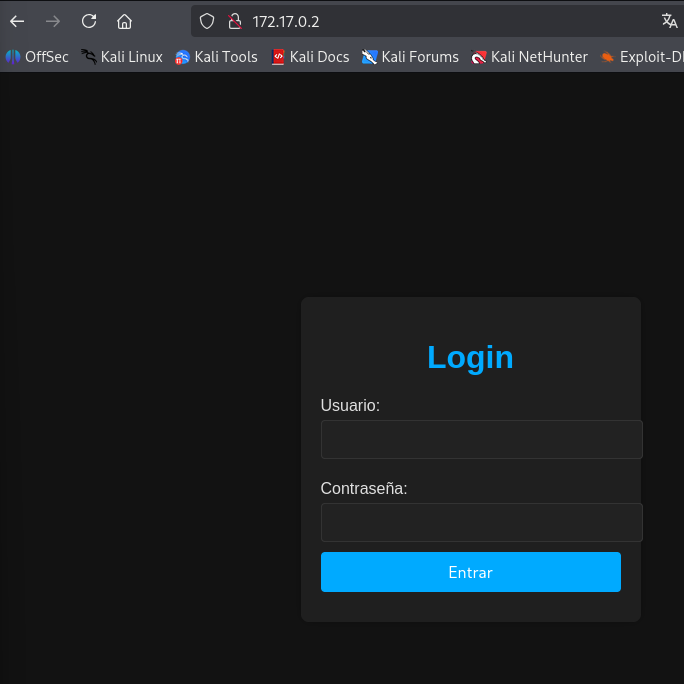Click into the Contraseña password field
The height and width of the screenshot is (684, 684).
pos(481,522)
